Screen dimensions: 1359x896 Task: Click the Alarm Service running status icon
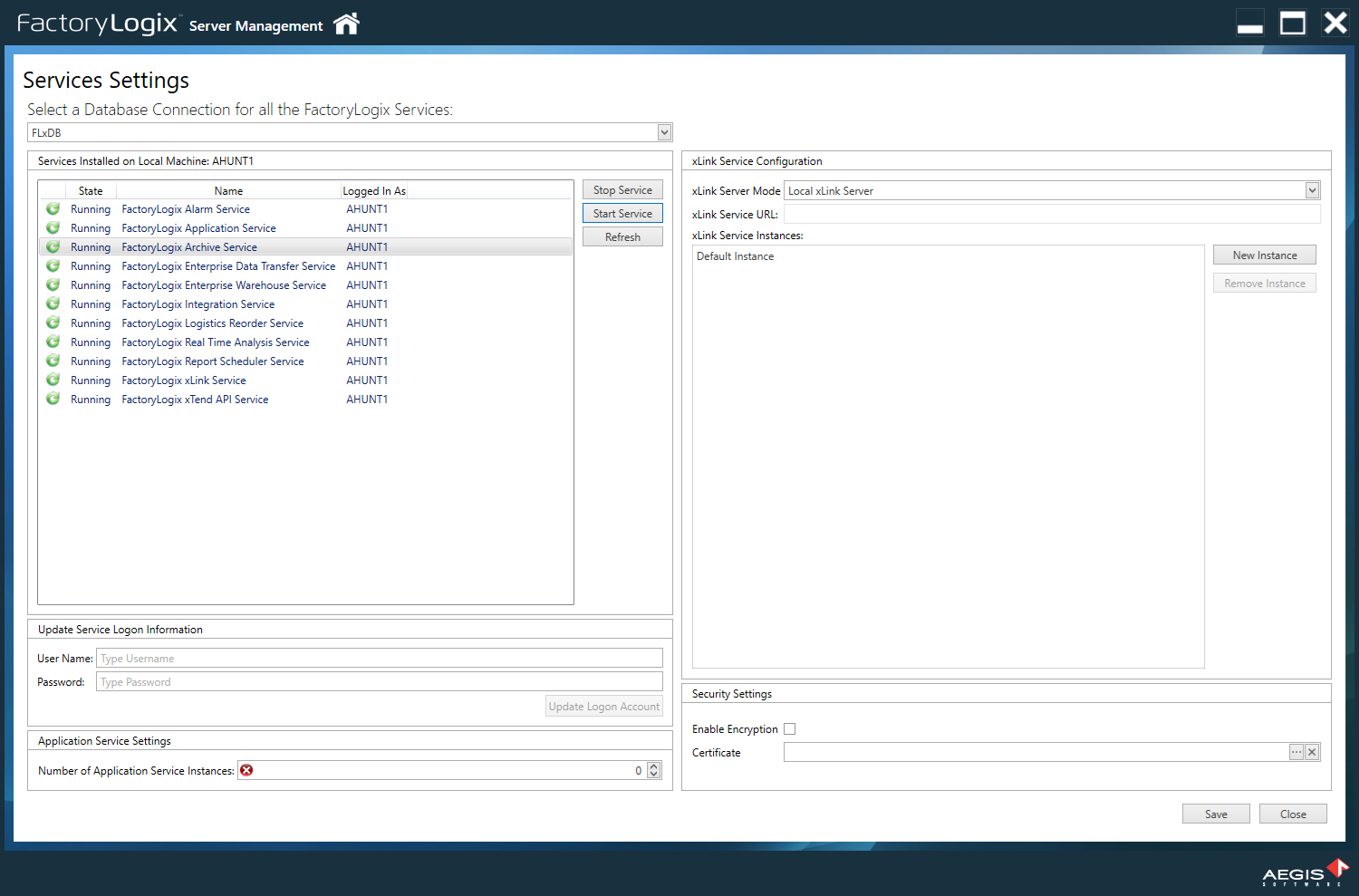[53, 209]
